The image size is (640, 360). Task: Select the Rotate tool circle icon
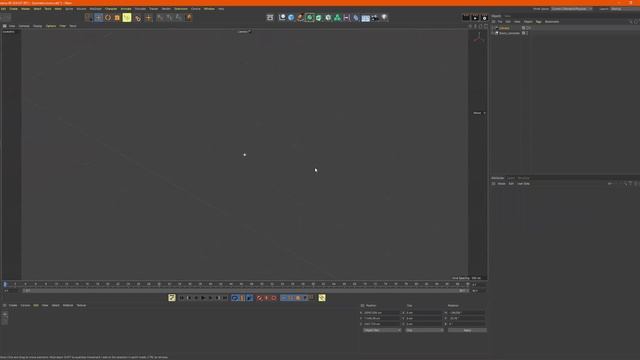point(108,18)
